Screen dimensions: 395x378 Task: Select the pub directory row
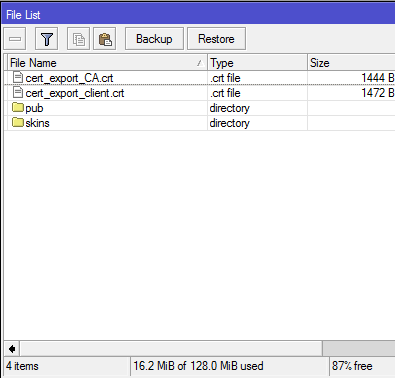coord(200,108)
